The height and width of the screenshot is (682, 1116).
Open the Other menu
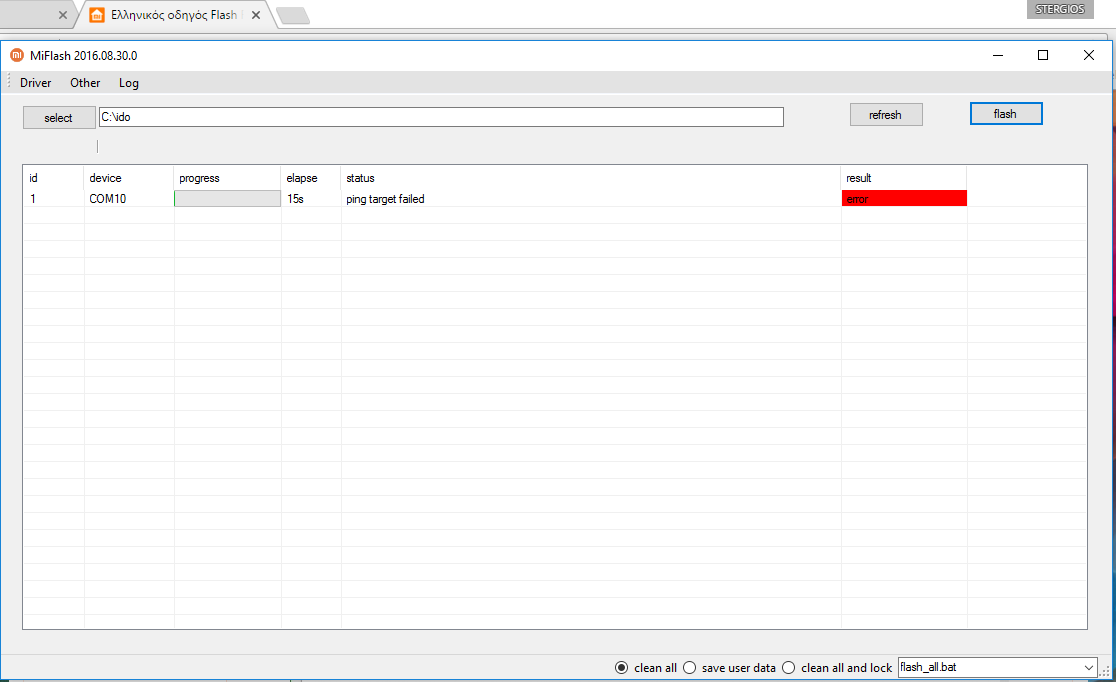pyautogui.click(x=85, y=83)
